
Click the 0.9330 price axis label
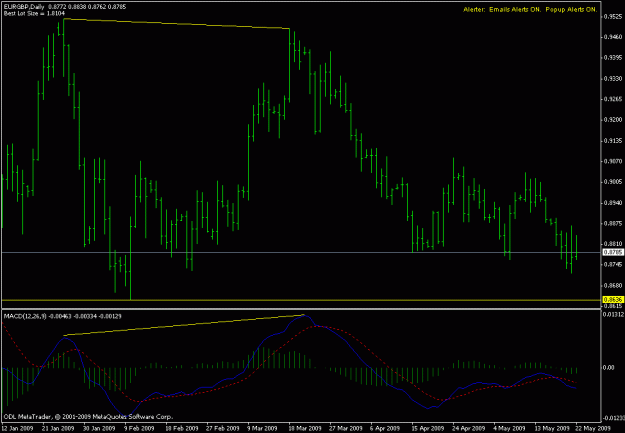point(613,79)
